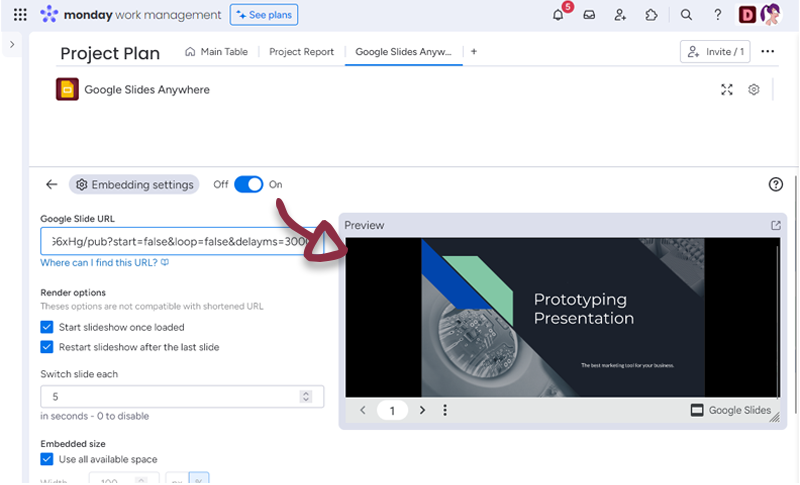
Task: Open the board's three-dot options menu
Action: coord(768,52)
